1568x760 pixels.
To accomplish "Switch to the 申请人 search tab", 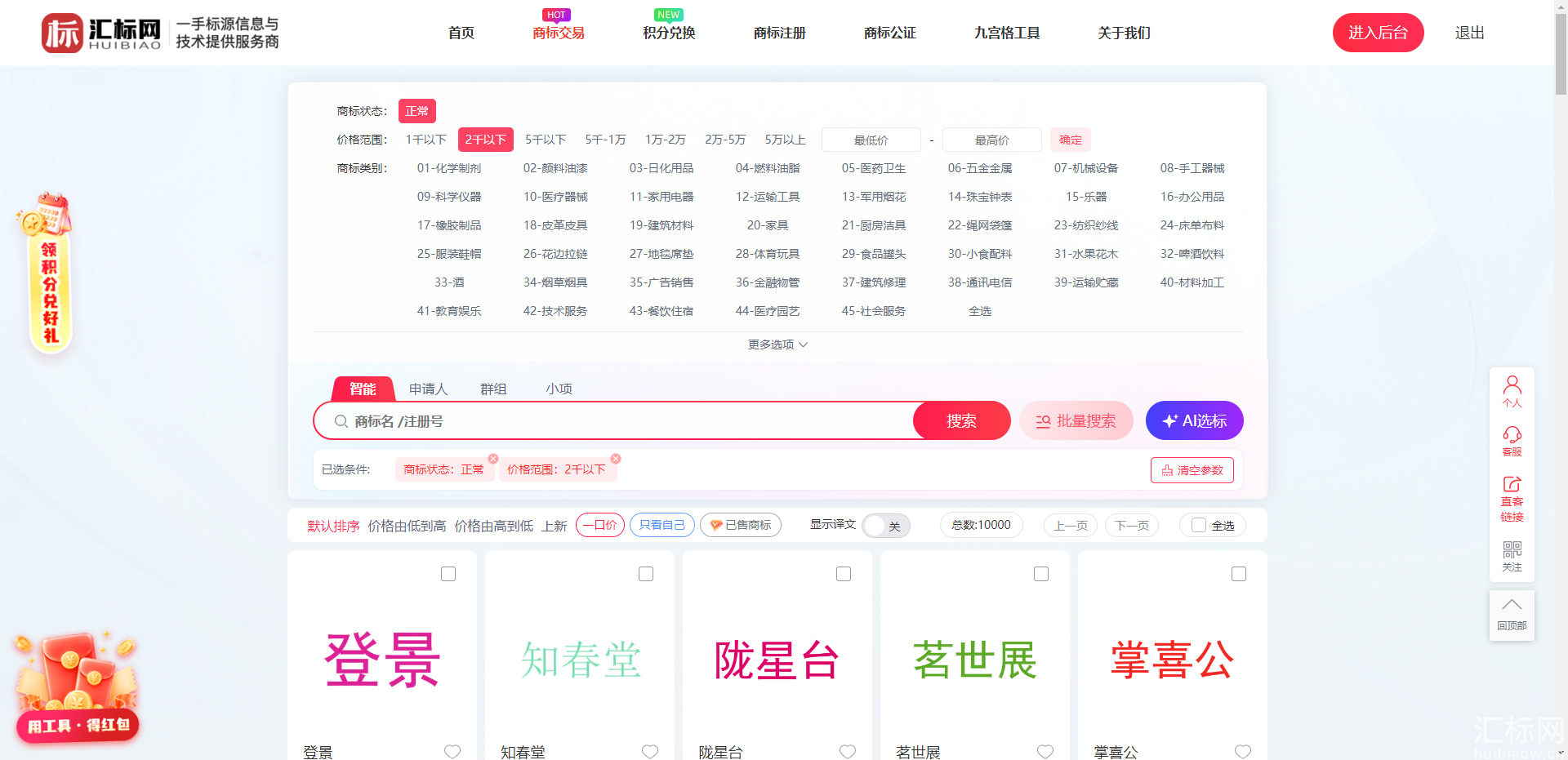I will pyautogui.click(x=429, y=389).
